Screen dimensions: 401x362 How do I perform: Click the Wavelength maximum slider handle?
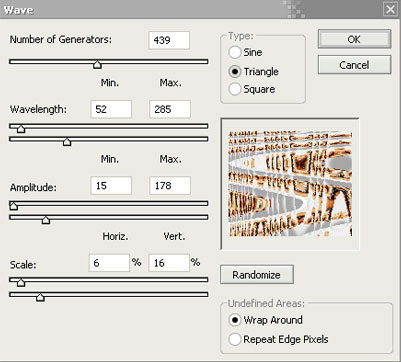pos(67,142)
